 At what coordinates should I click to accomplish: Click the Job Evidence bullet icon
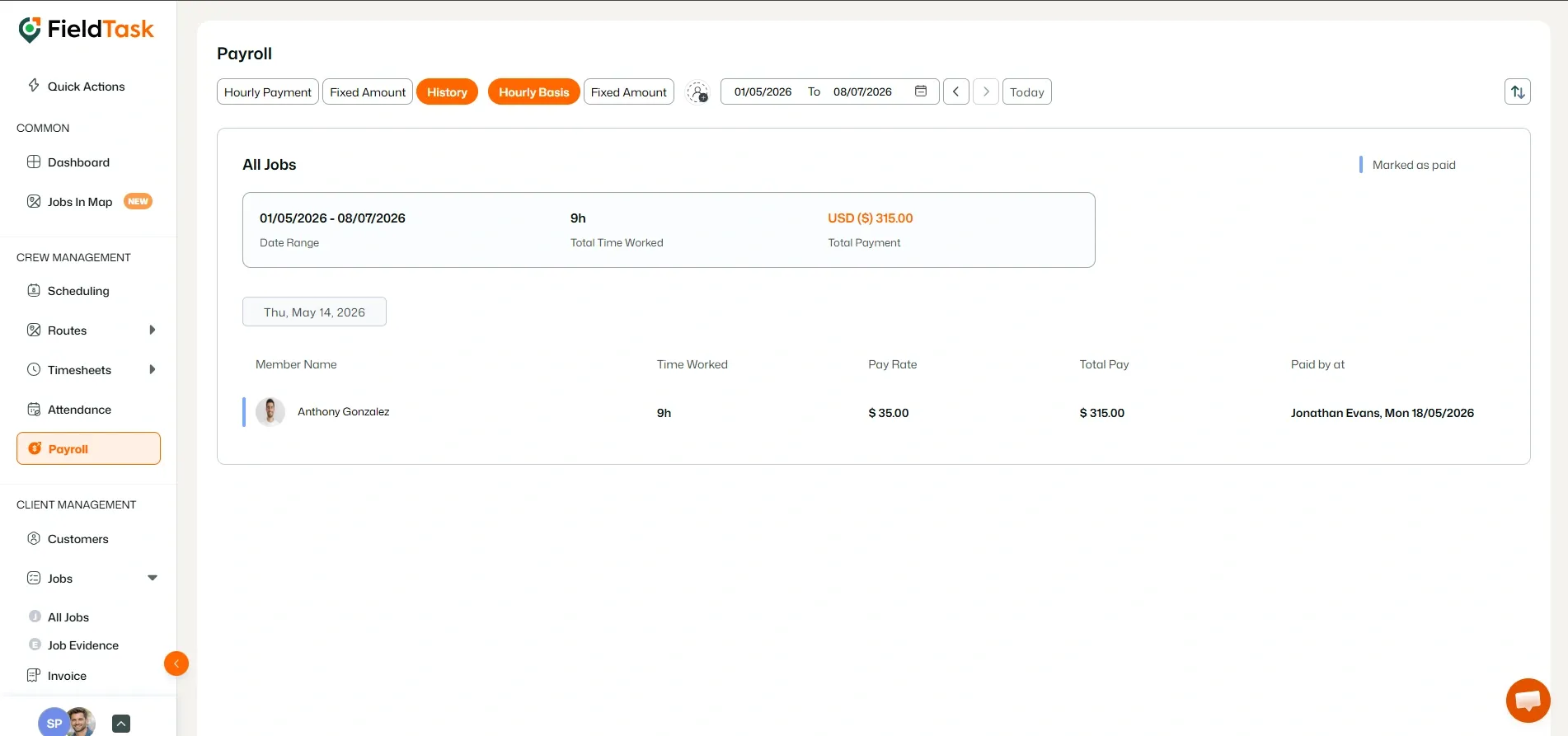(x=35, y=645)
